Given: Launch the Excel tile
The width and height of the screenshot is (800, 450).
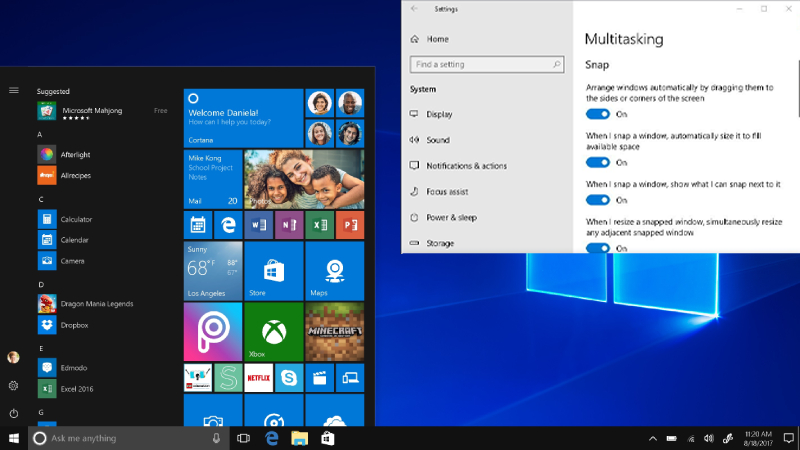Looking at the screenshot, I should tap(319, 225).
